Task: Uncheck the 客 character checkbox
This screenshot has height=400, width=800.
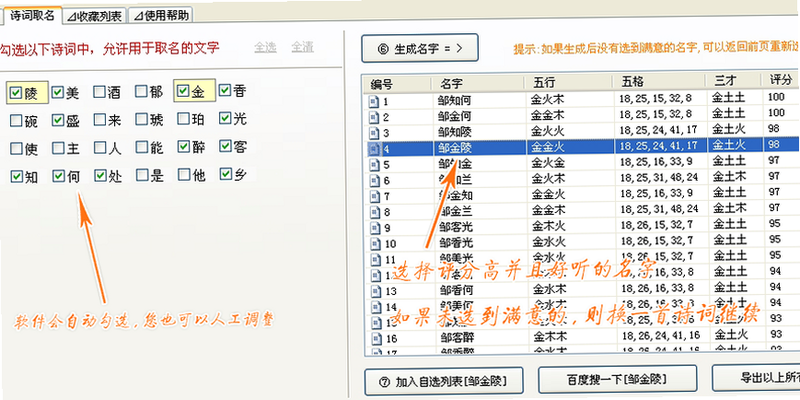Action: [x=225, y=146]
